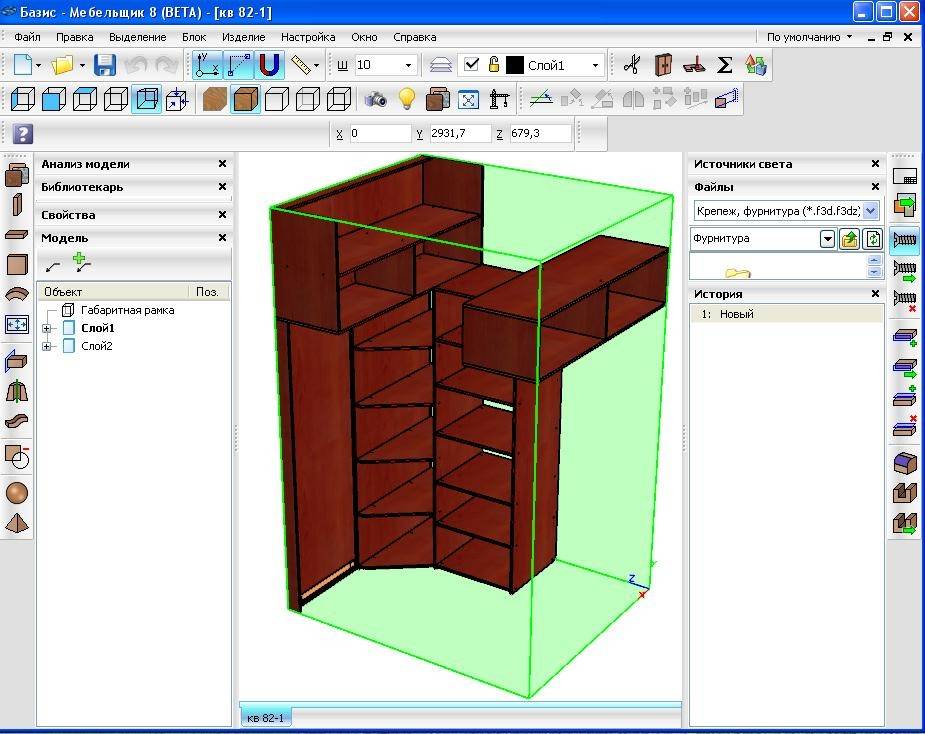
Task: Close the История panel
Action: pos(875,294)
